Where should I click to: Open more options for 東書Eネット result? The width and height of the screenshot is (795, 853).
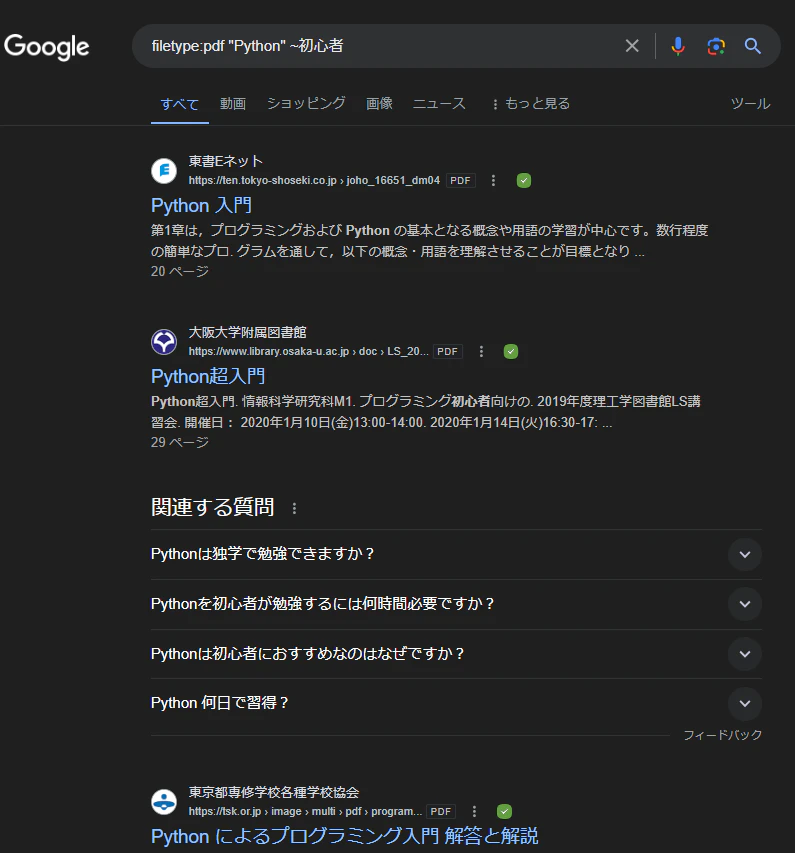pyautogui.click(x=494, y=181)
